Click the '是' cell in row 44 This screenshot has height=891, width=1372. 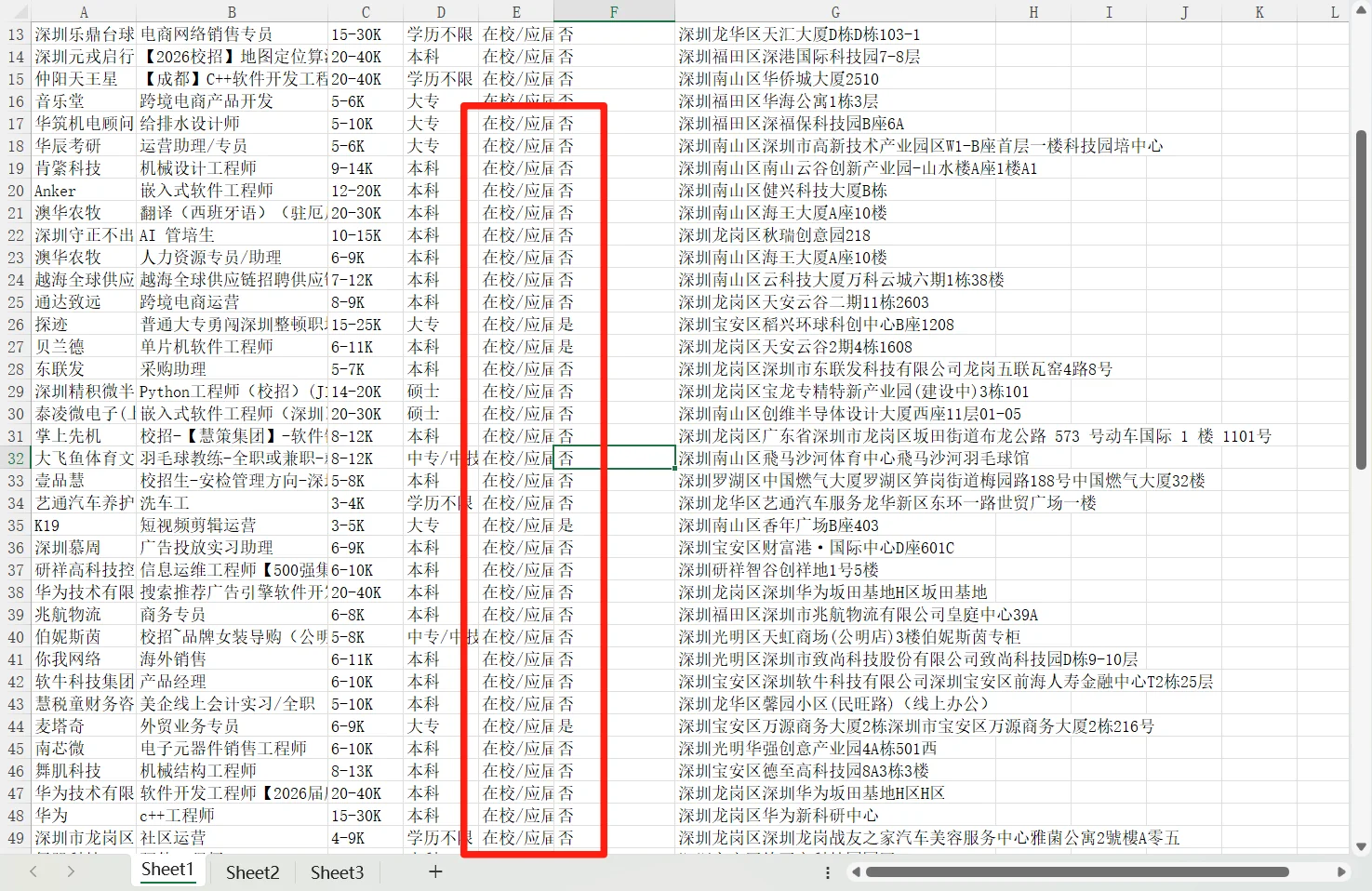pos(614,726)
